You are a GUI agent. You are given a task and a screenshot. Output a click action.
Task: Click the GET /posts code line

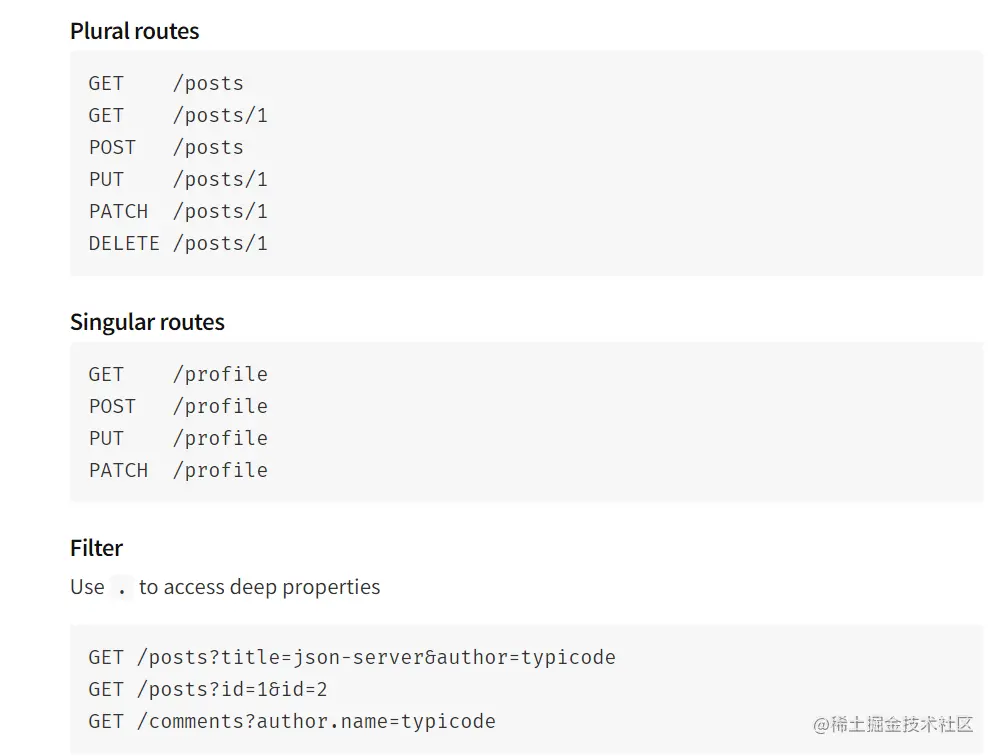tap(166, 83)
